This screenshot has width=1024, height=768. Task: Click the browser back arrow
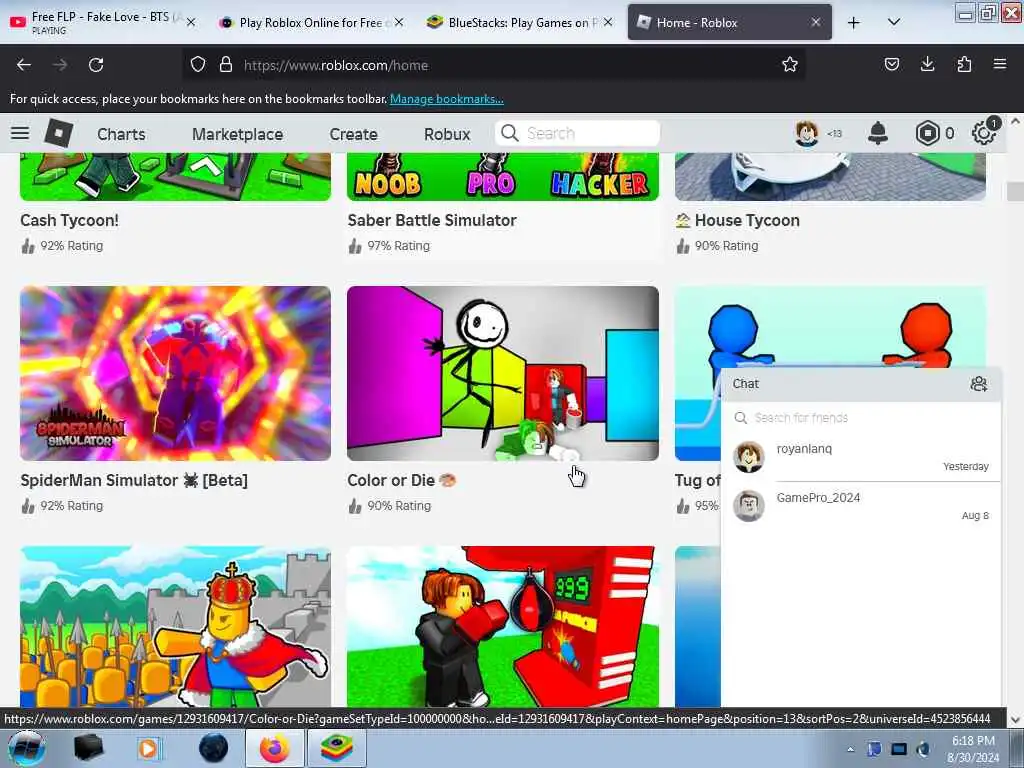(24, 65)
